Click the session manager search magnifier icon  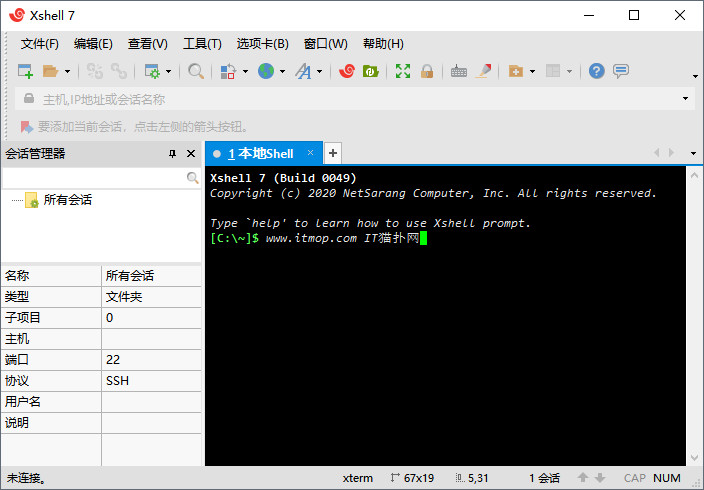pos(193,178)
